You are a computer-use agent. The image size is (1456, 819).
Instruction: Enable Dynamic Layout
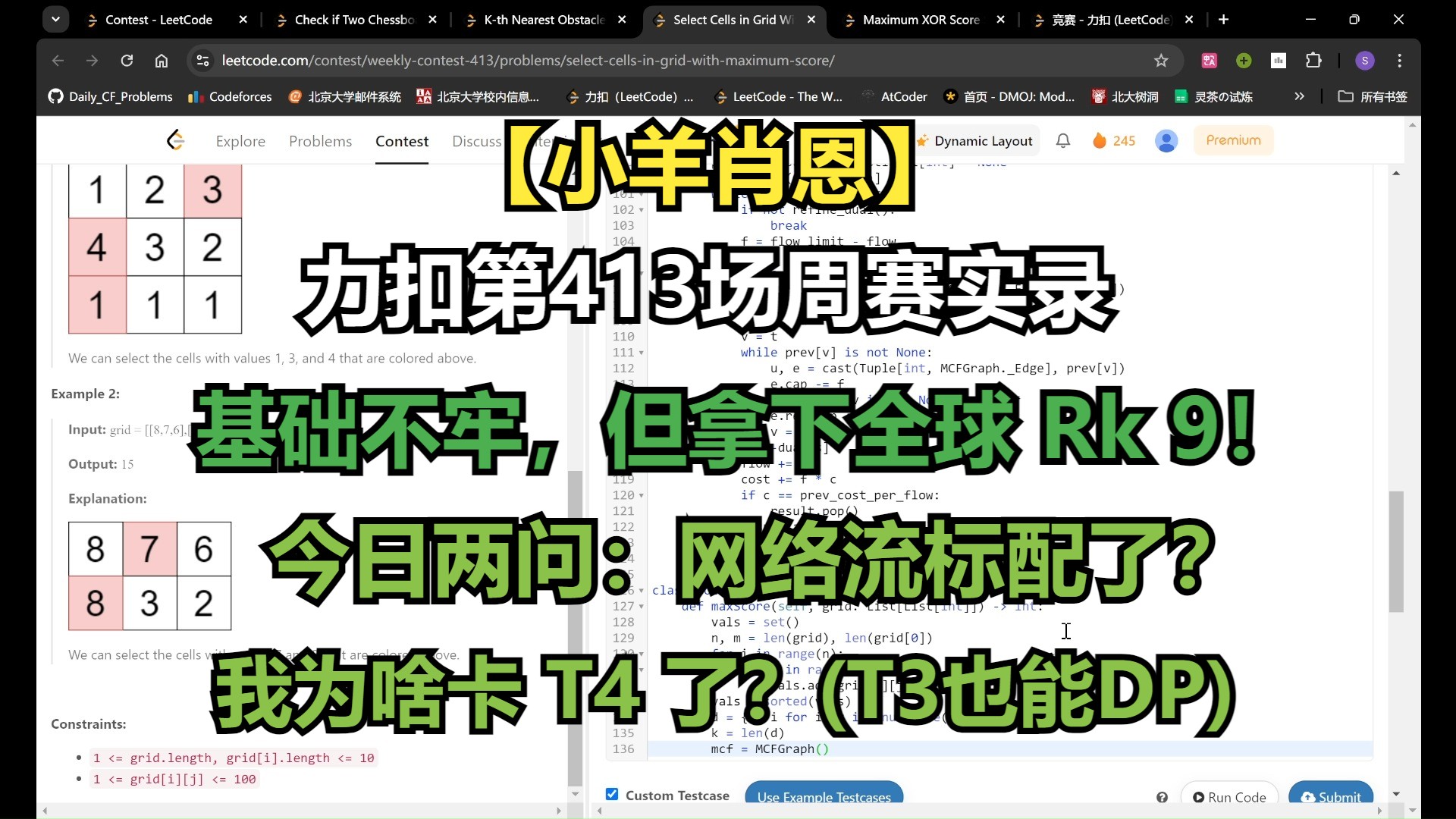coord(975,141)
